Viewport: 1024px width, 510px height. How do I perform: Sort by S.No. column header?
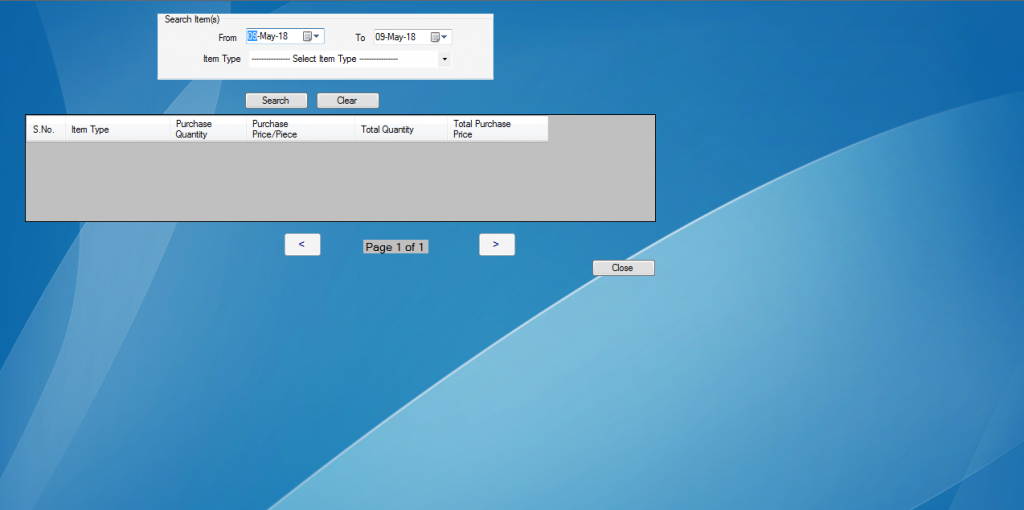46,129
